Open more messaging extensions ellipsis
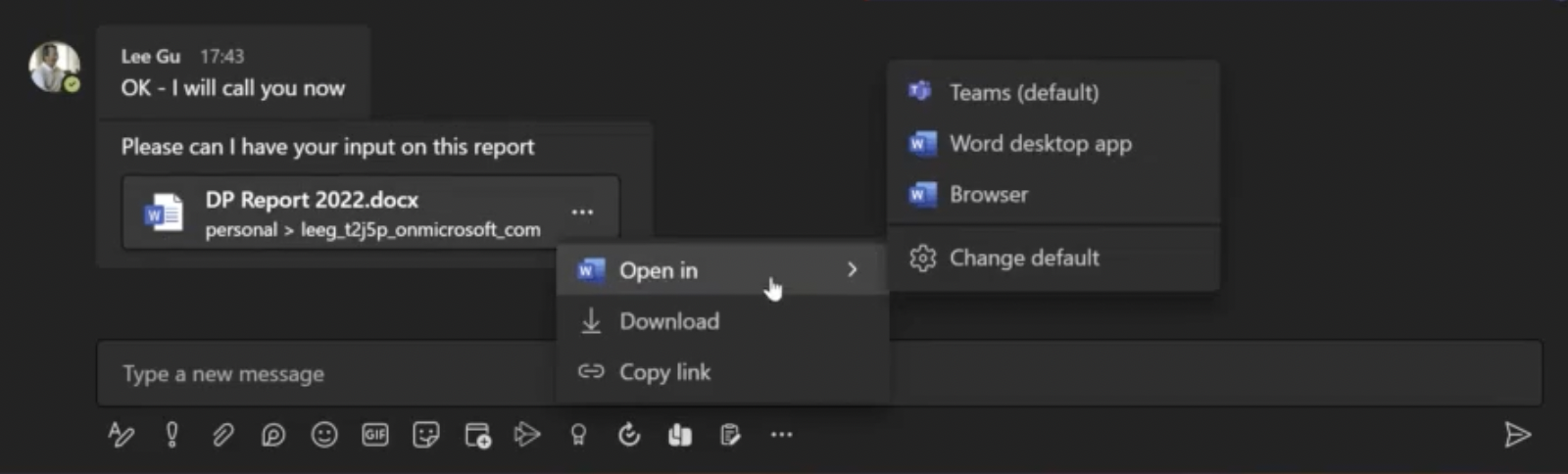Image resolution: width=1568 pixels, height=474 pixels. tap(781, 434)
